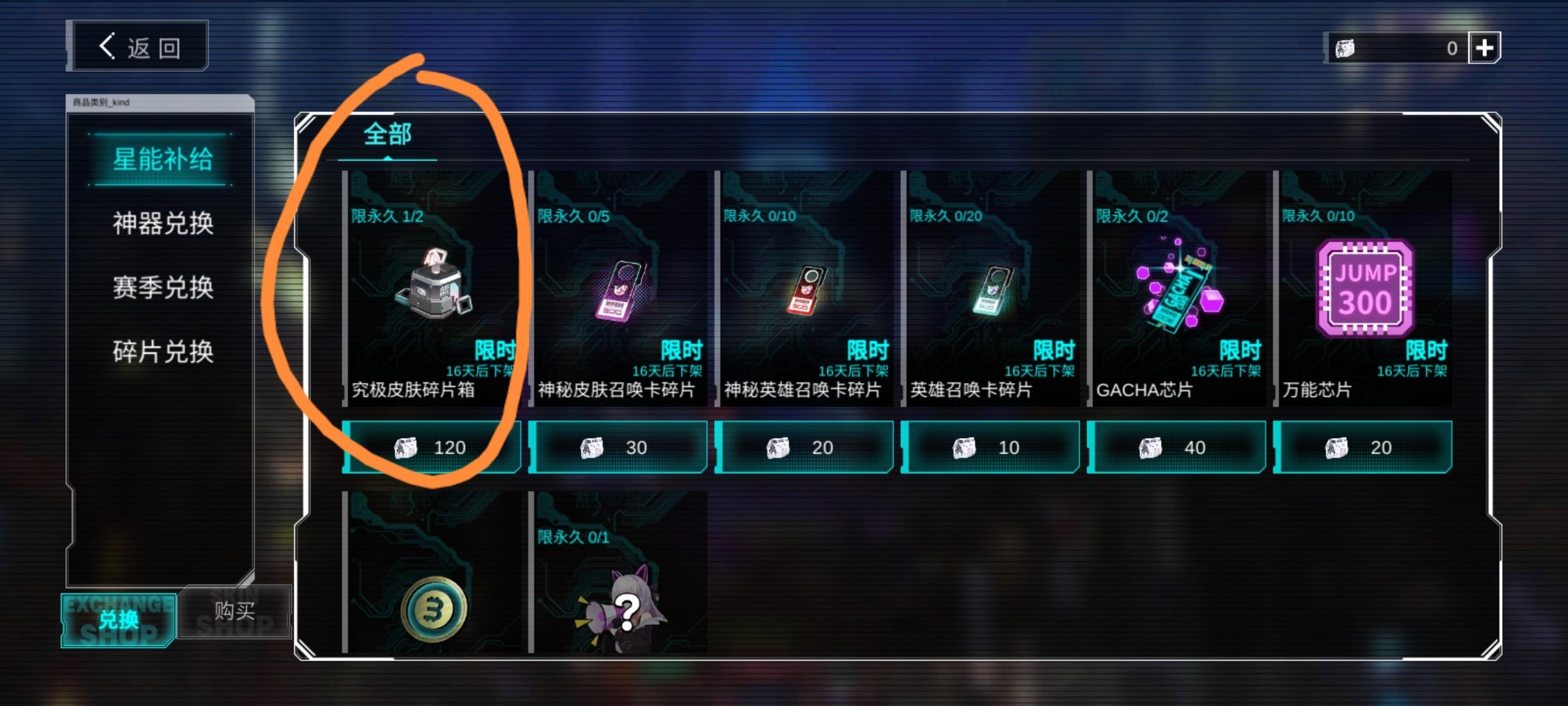The height and width of the screenshot is (706, 1568).
Task: Exchange for 40 on GACHA芯片
Action: tap(1177, 447)
